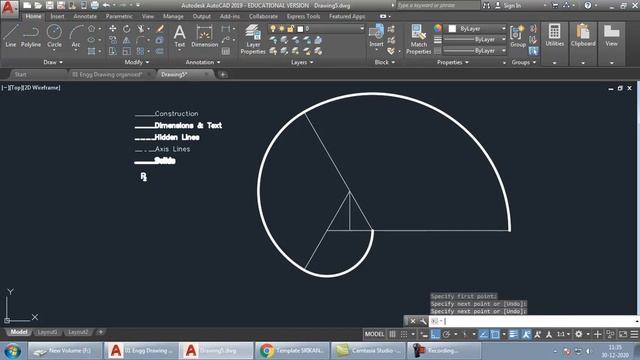Click the Mirror tool icon
The width and height of the screenshot is (640, 360).
(x=127, y=40)
